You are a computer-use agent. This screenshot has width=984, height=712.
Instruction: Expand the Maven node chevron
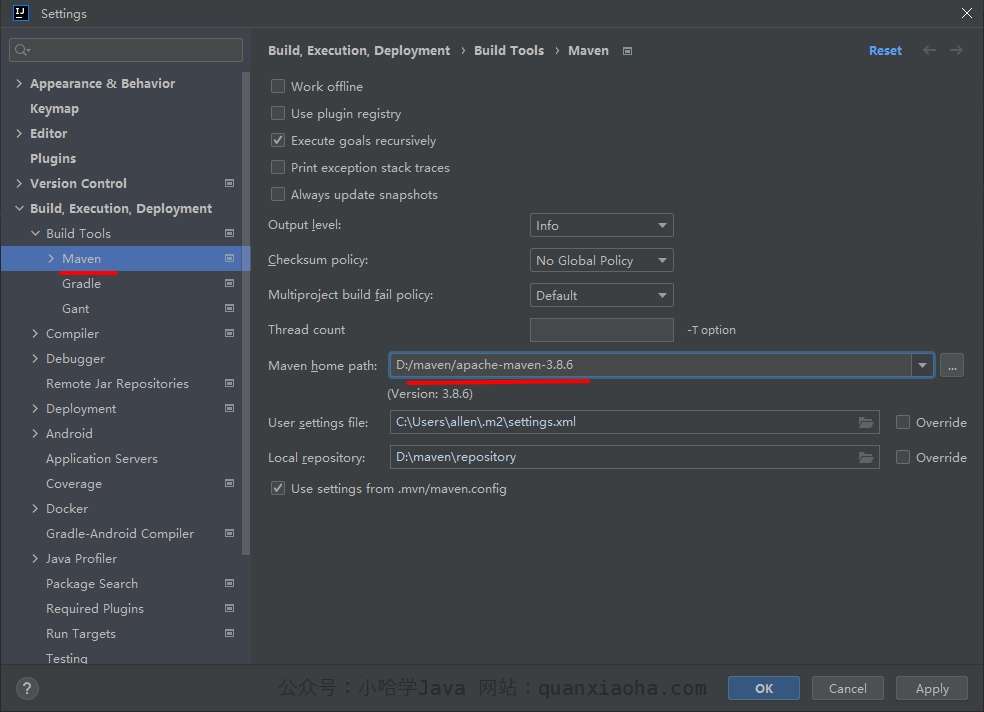coord(51,258)
